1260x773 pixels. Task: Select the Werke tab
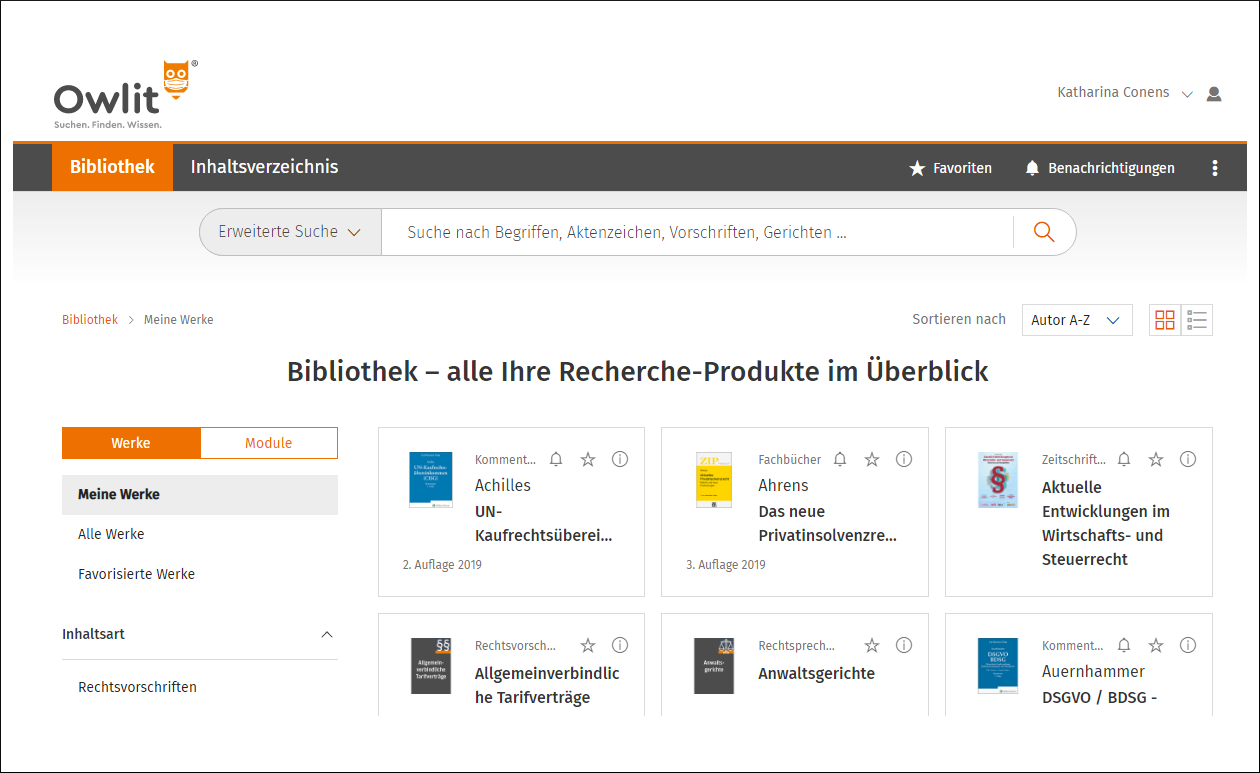(x=131, y=443)
